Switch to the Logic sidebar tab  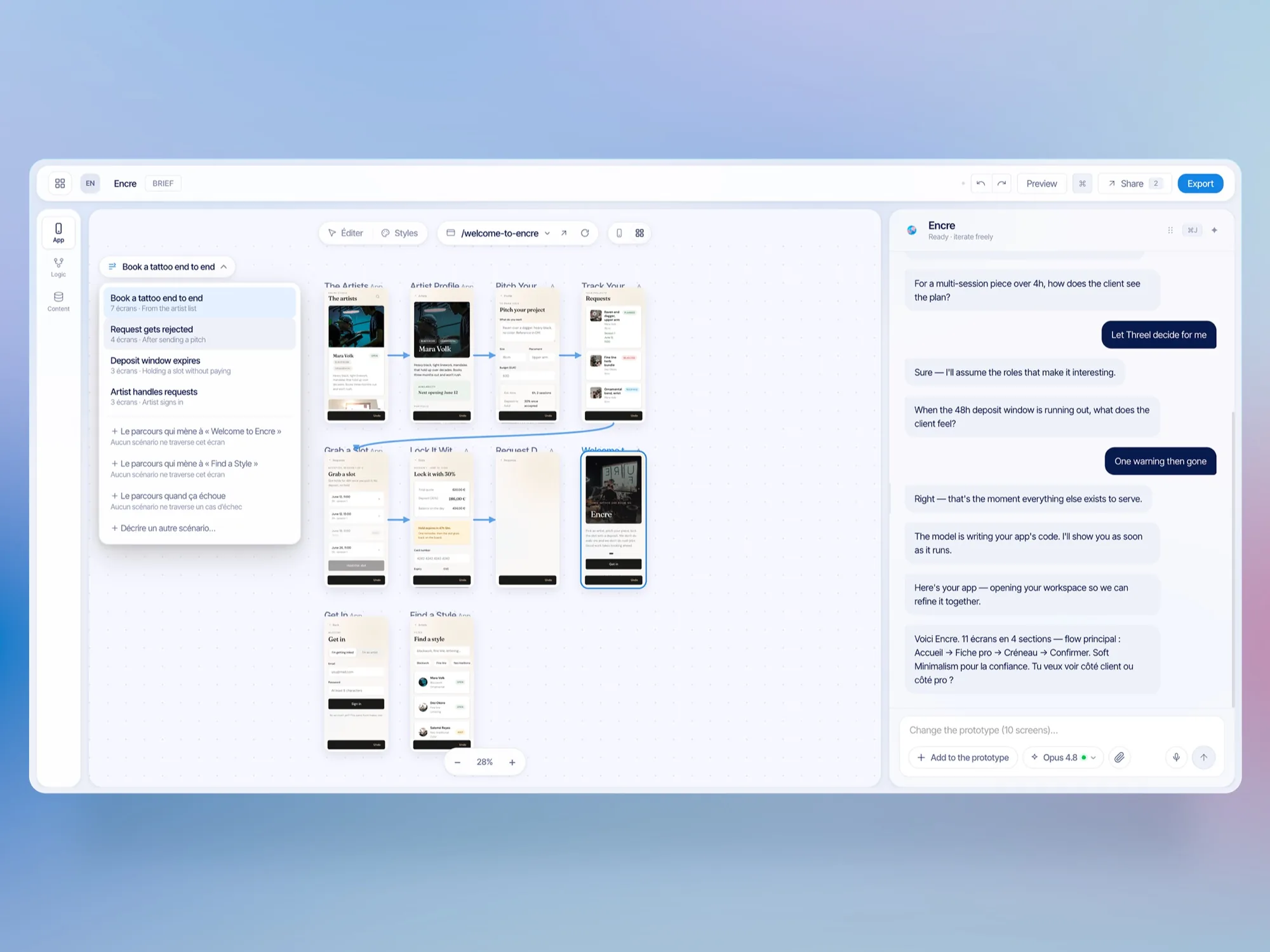coord(58,267)
